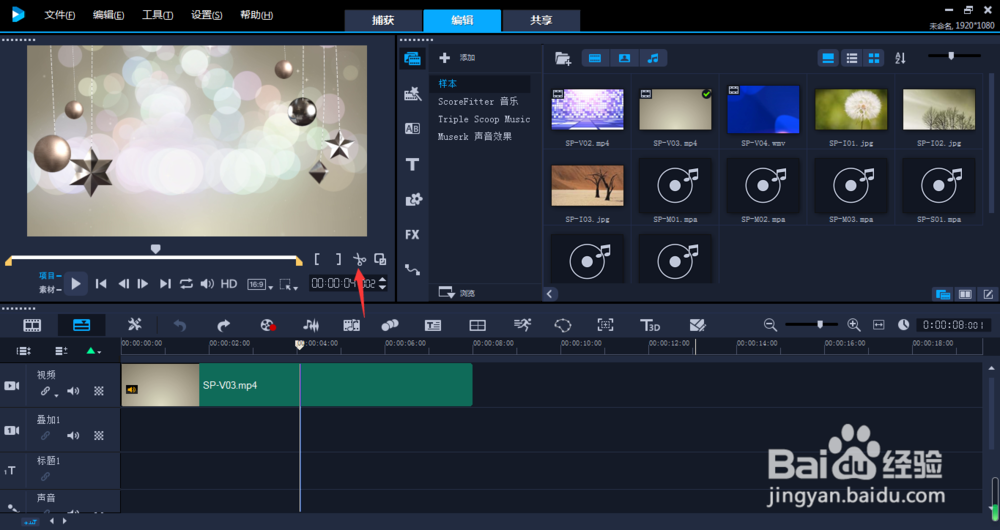1000x530 pixels.
Task: Switch to Timeline view
Action: coord(82,325)
